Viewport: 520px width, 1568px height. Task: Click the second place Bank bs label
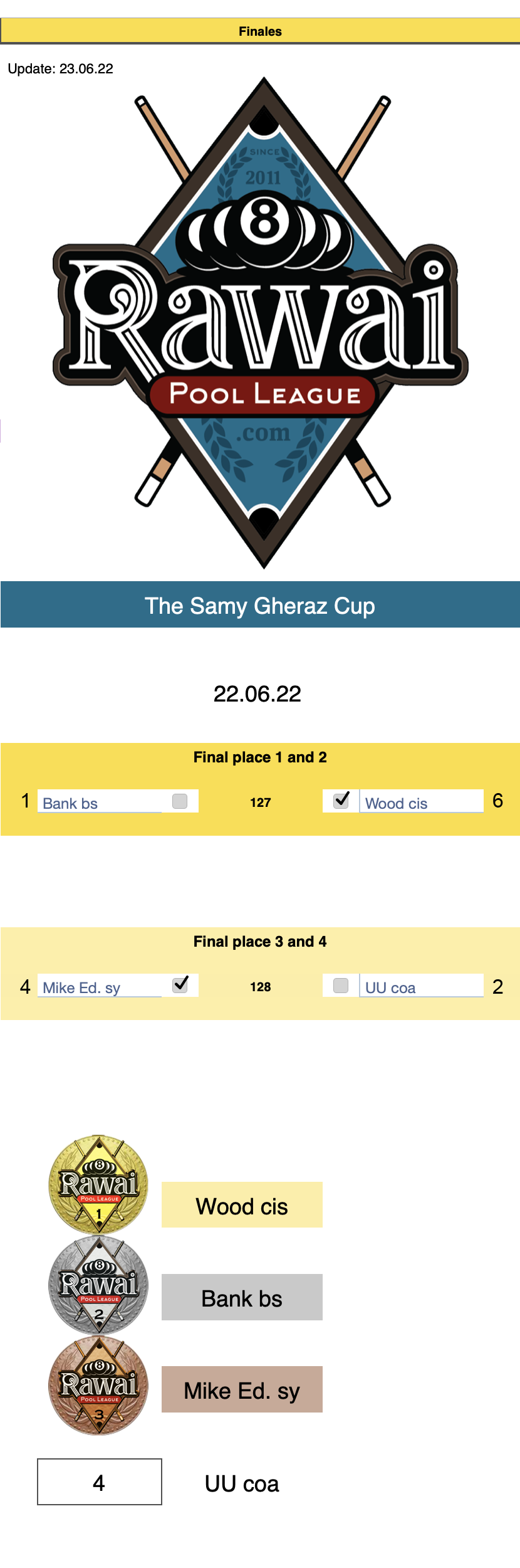tap(242, 1298)
